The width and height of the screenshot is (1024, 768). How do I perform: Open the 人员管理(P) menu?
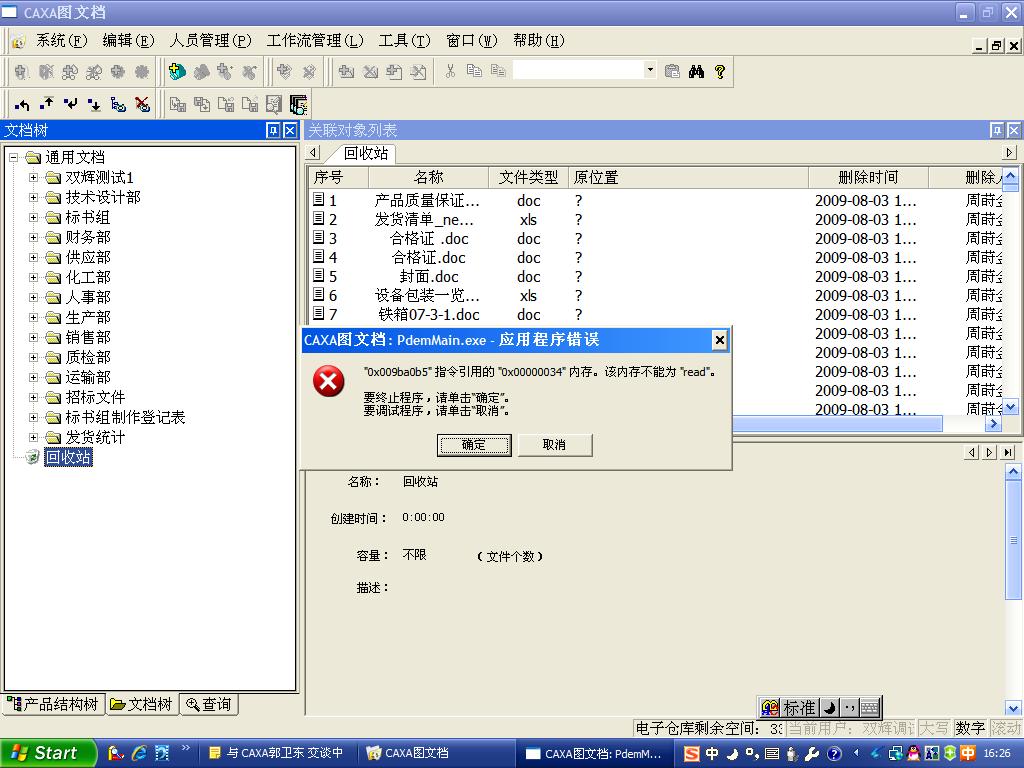[210, 40]
